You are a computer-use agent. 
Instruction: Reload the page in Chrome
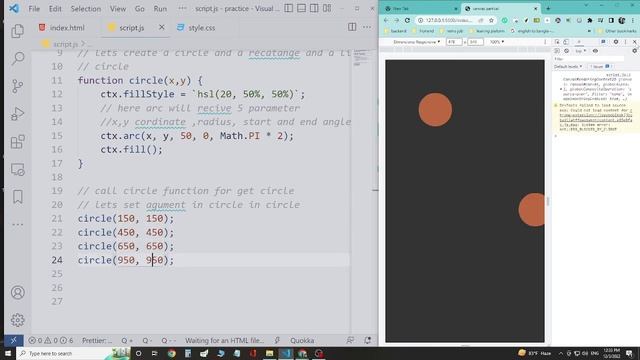pos(407,20)
